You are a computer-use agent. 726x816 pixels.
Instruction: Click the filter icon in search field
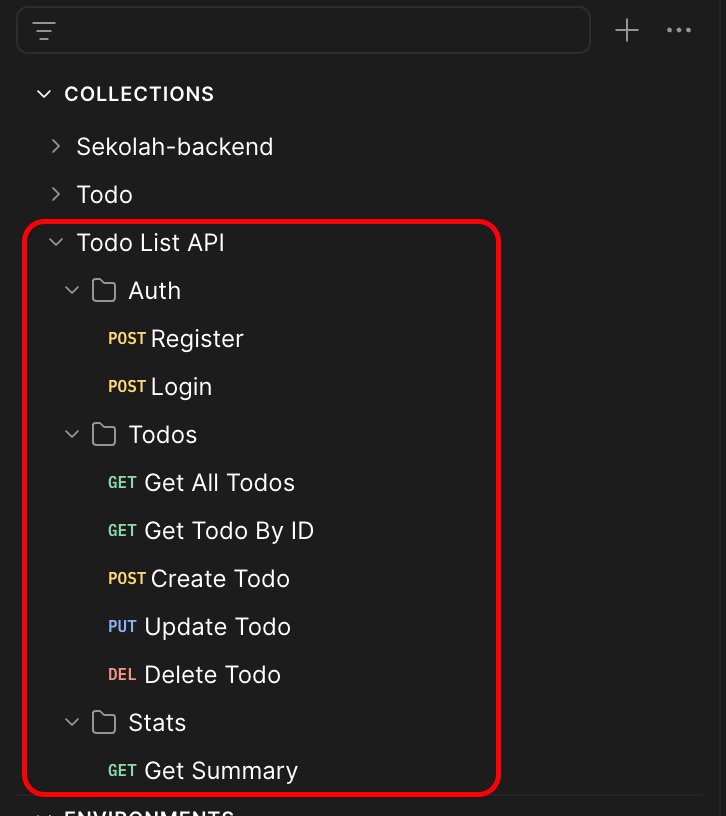point(44,31)
